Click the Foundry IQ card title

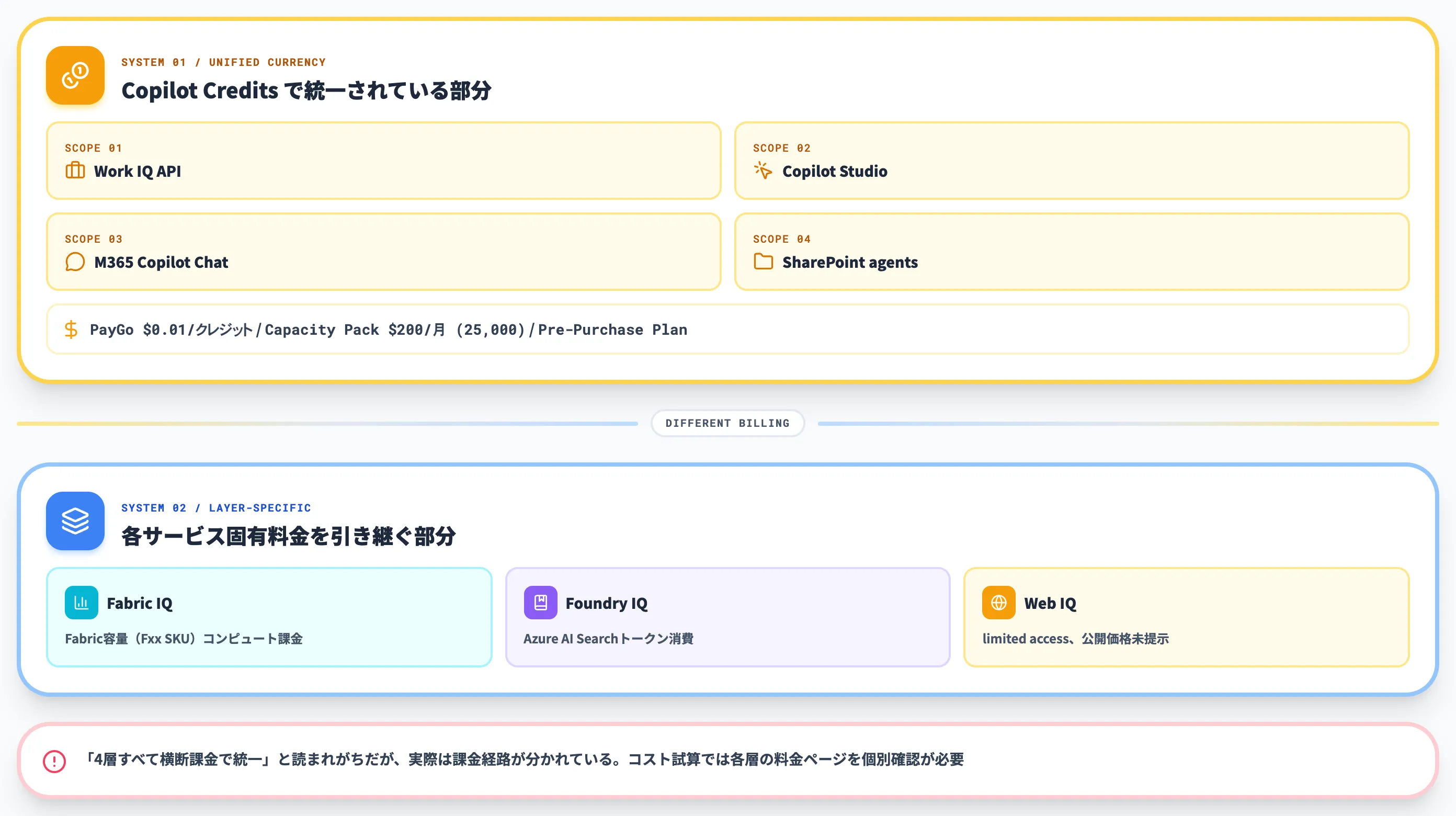(x=607, y=604)
